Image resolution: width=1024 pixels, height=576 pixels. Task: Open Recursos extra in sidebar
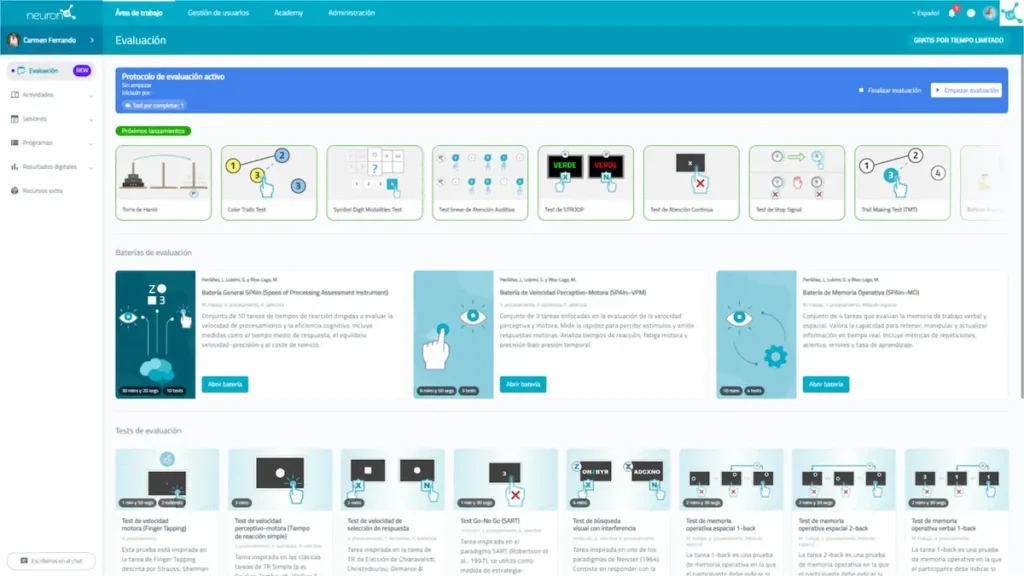[42, 190]
